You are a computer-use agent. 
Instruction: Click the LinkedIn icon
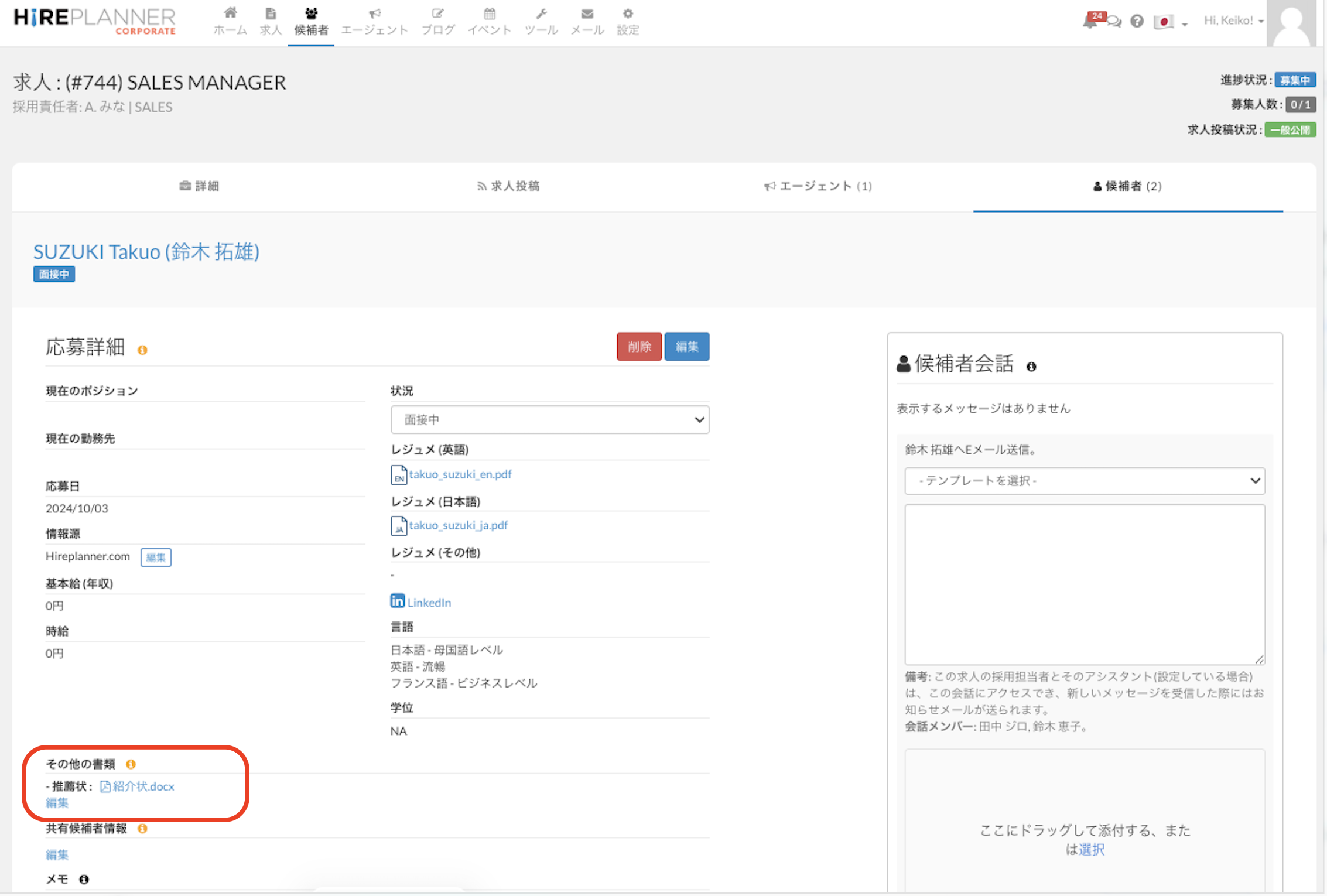coord(398,601)
